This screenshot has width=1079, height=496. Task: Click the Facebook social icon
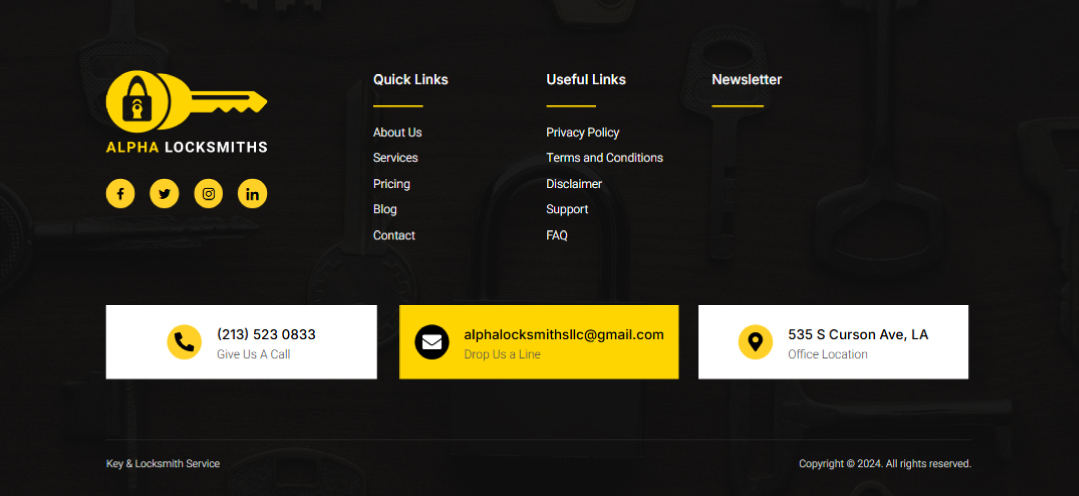point(120,194)
